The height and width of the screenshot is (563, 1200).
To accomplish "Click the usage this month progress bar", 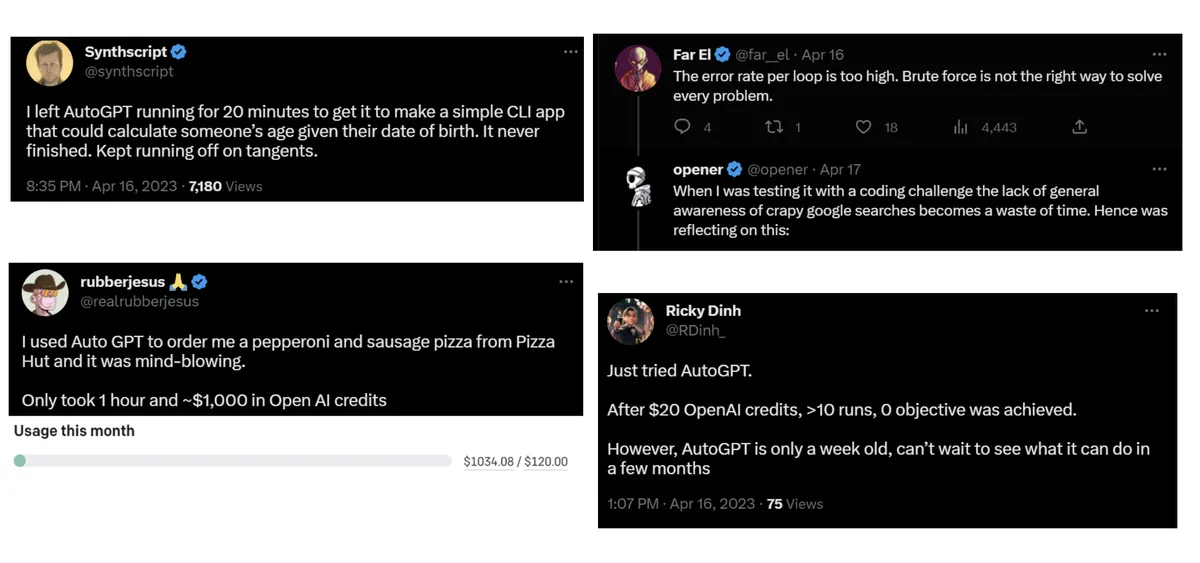I will point(233,461).
